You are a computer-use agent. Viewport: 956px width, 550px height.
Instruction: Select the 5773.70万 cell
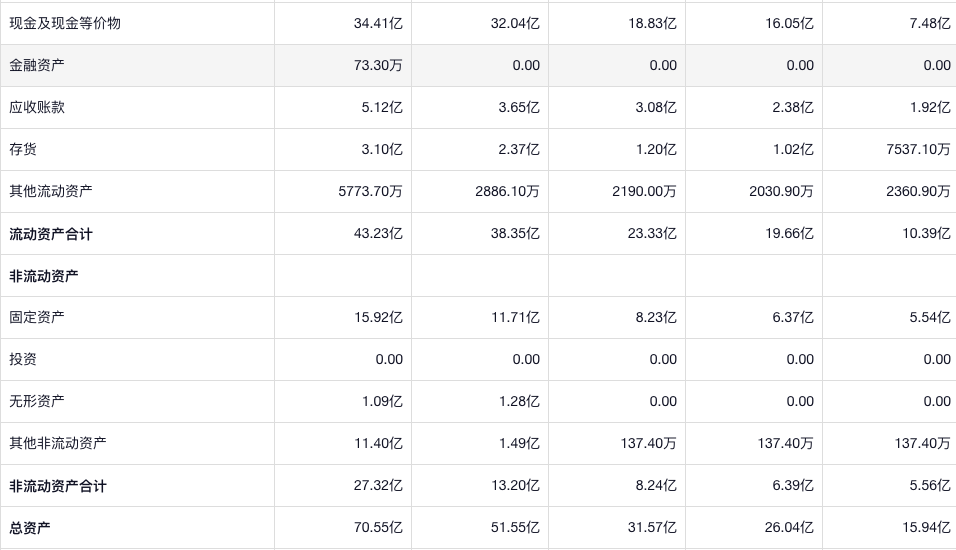(x=371, y=191)
